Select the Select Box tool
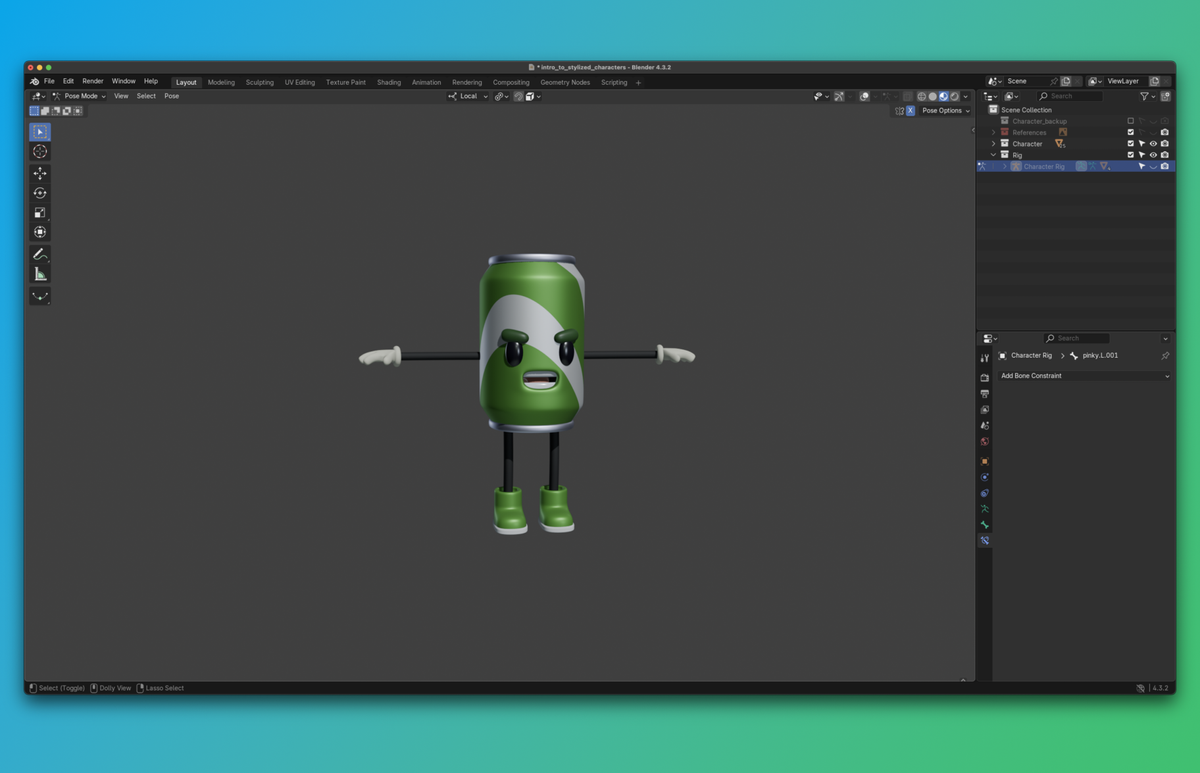 pyautogui.click(x=40, y=132)
